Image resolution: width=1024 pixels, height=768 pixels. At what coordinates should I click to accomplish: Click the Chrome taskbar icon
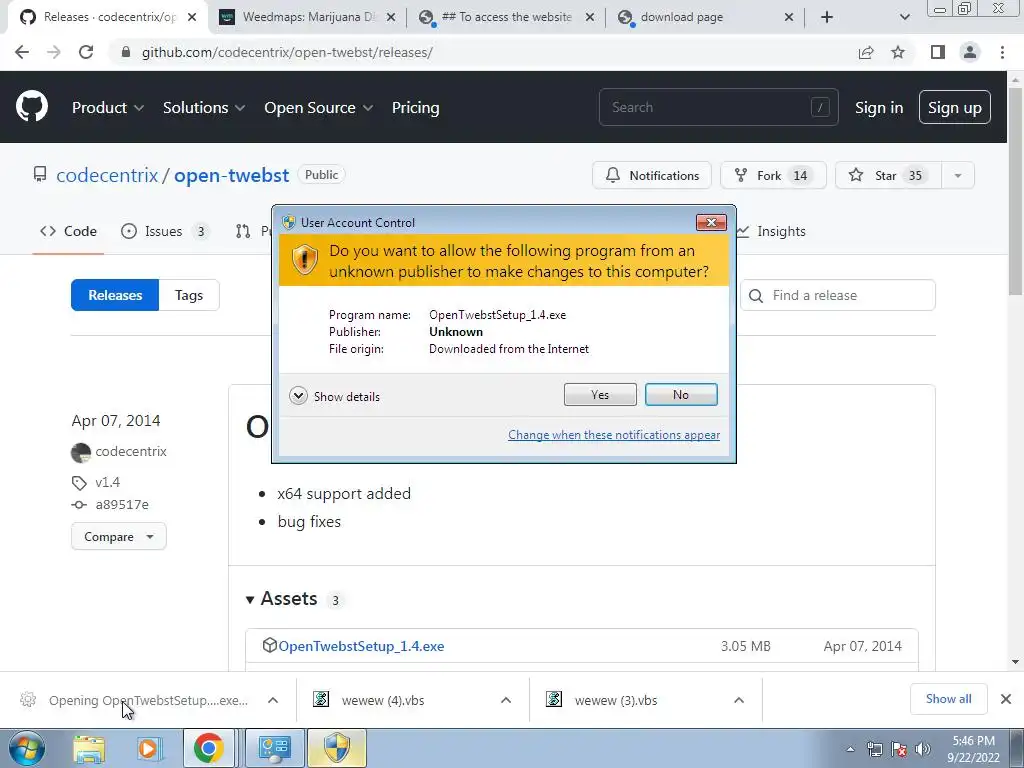(208, 748)
